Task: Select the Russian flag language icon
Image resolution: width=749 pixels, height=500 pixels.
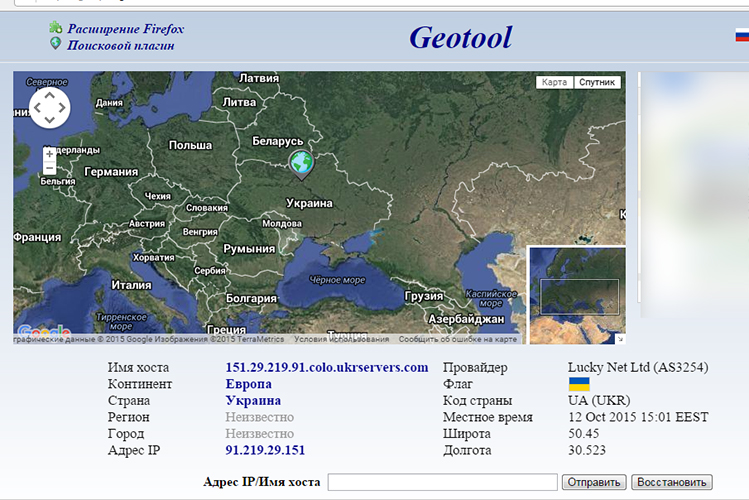Action: [x=742, y=35]
